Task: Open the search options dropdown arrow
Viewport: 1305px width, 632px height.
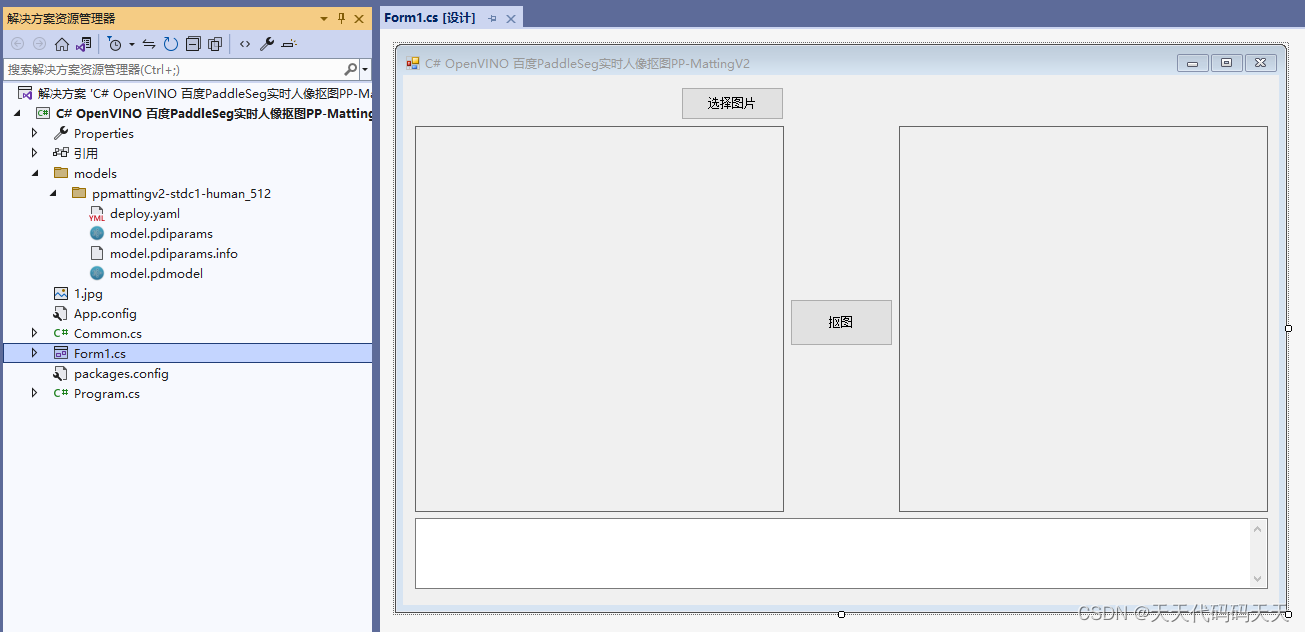Action: 365,70
